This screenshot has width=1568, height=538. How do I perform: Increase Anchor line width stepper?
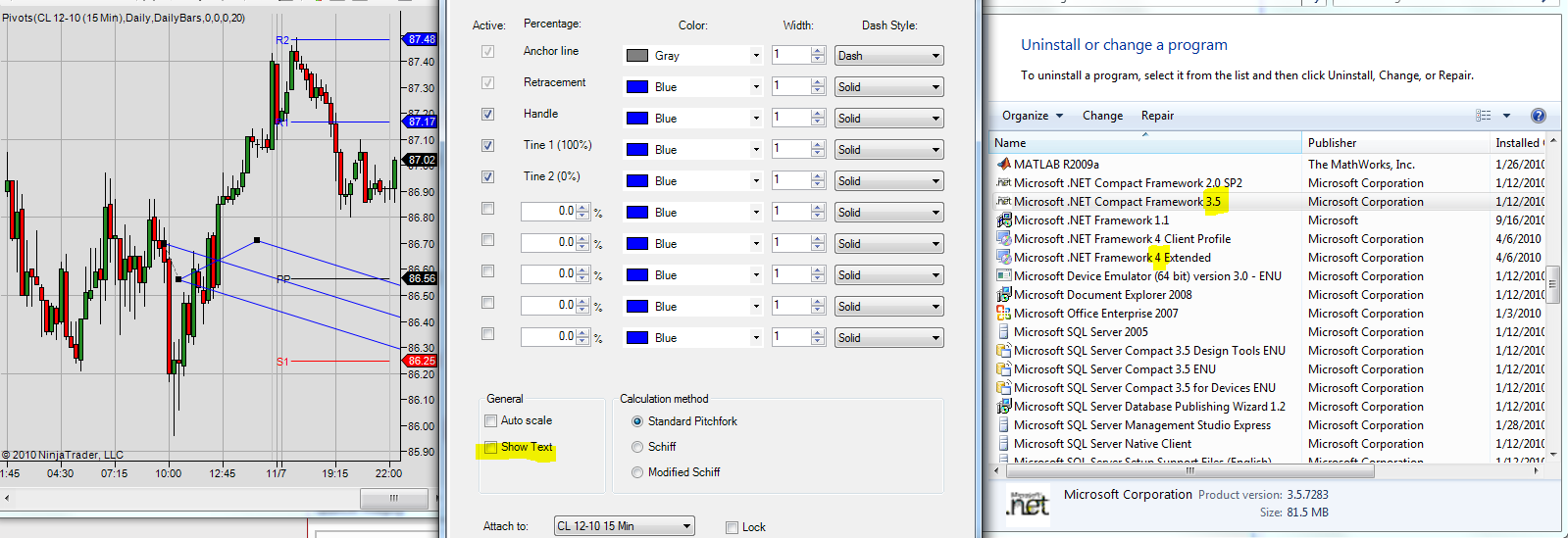click(818, 51)
